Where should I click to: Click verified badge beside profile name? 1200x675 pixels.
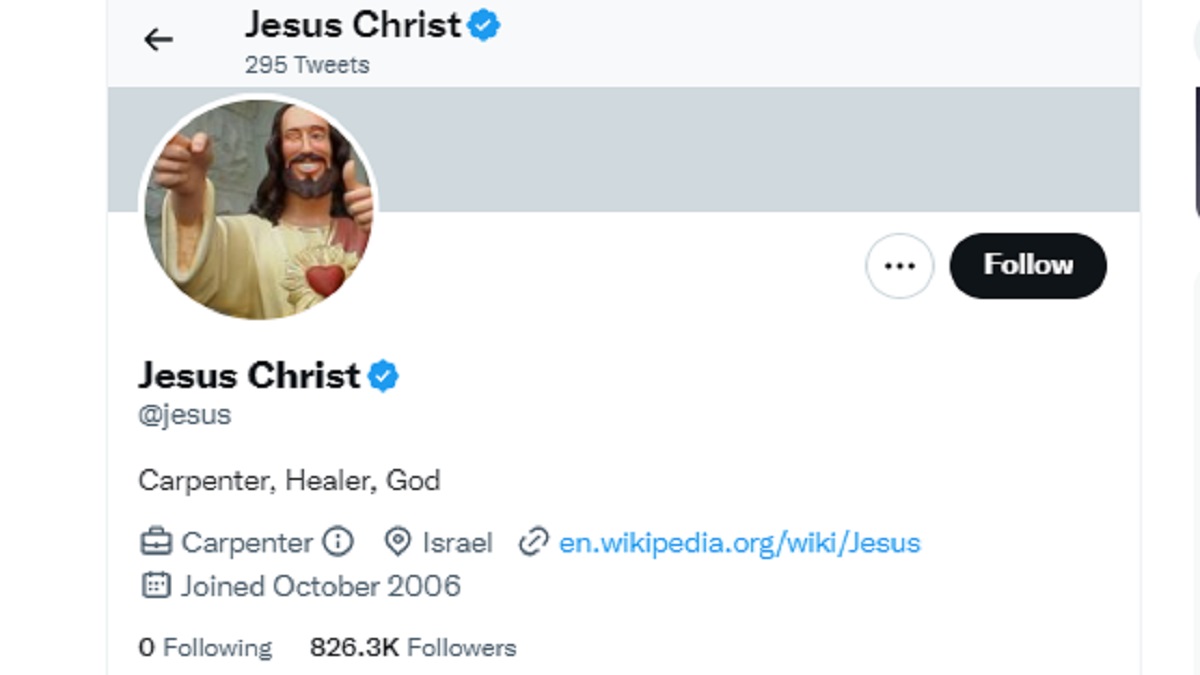pyautogui.click(x=383, y=376)
